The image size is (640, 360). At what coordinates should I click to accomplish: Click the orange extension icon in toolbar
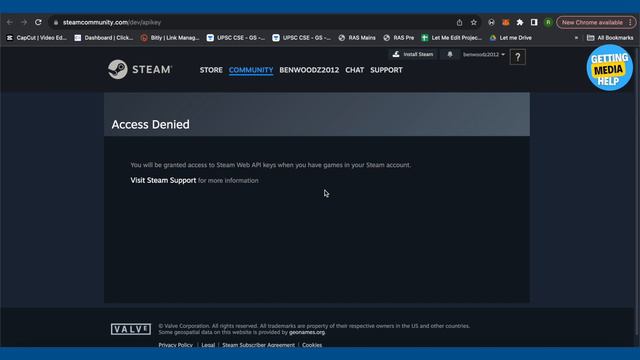click(506, 22)
